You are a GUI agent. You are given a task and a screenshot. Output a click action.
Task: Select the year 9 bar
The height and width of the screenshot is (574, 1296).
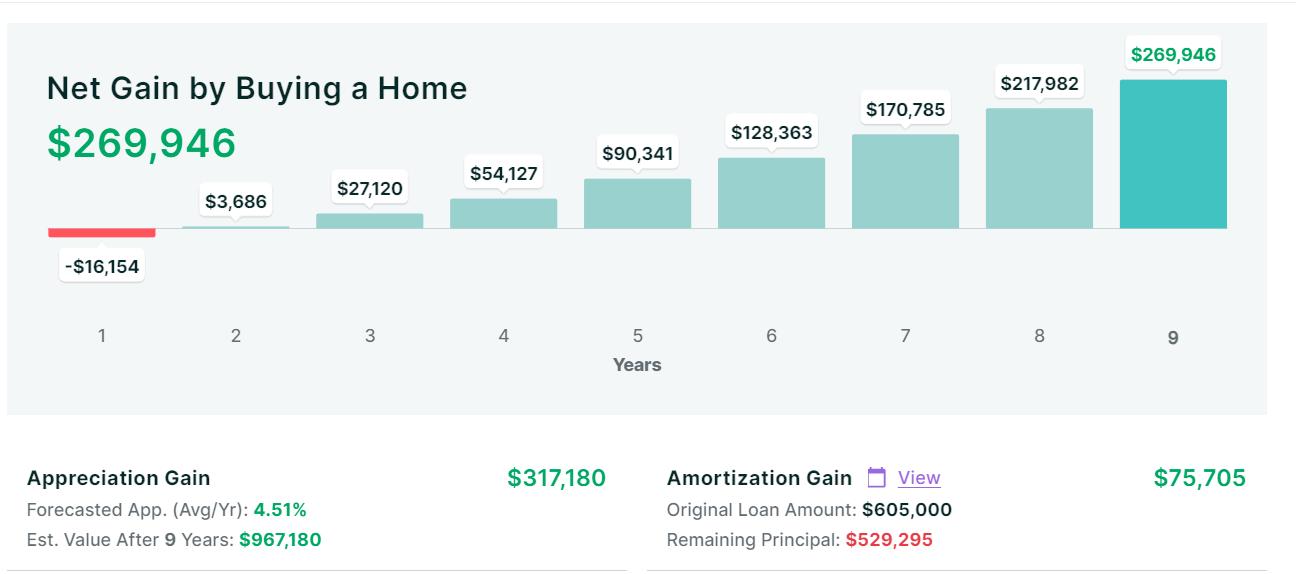pyautogui.click(x=1173, y=154)
